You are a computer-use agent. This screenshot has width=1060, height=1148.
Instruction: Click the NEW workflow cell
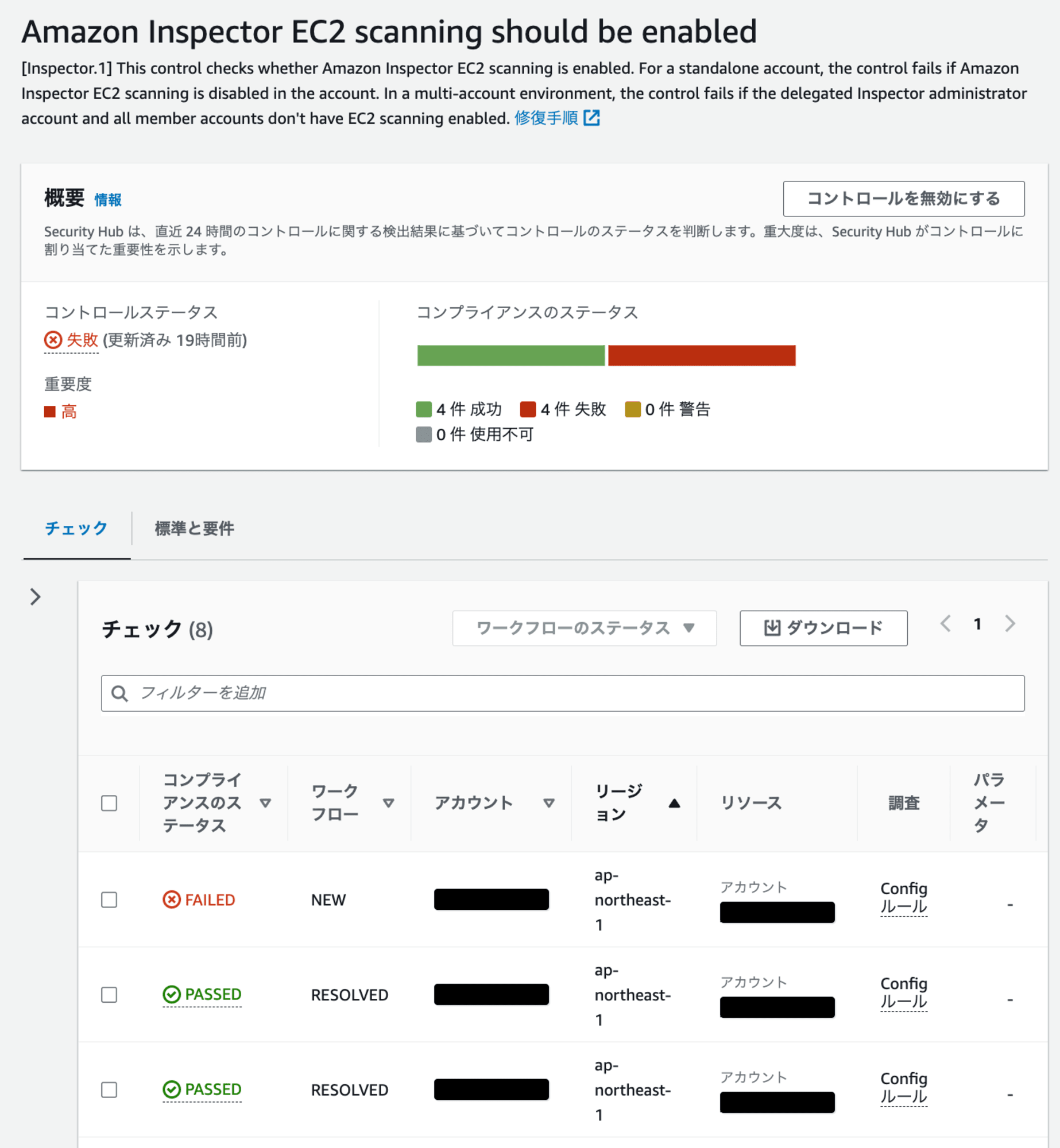point(328,899)
